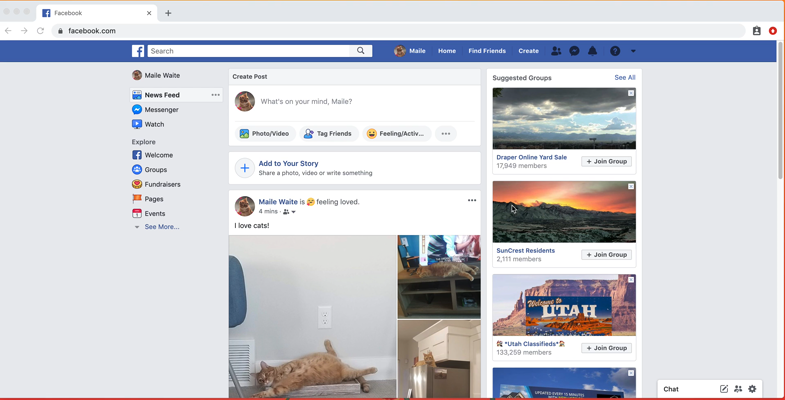Click See All suggested groups link

click(625, 77)
